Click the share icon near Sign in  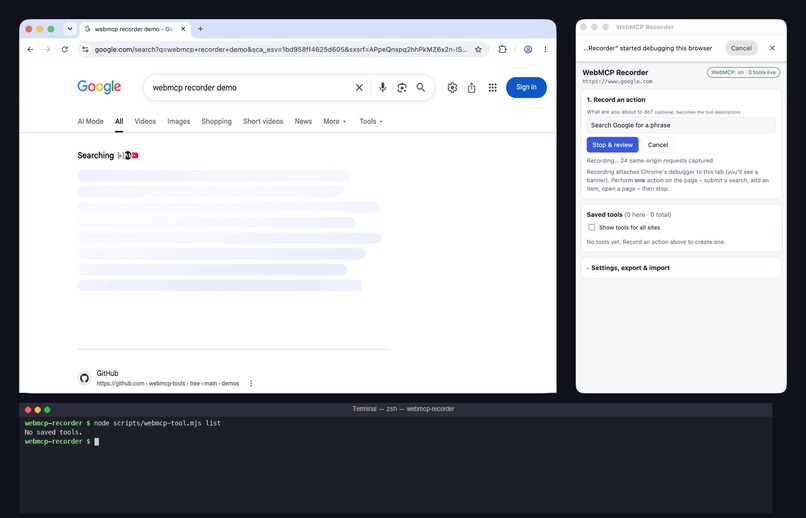point(472,87)
